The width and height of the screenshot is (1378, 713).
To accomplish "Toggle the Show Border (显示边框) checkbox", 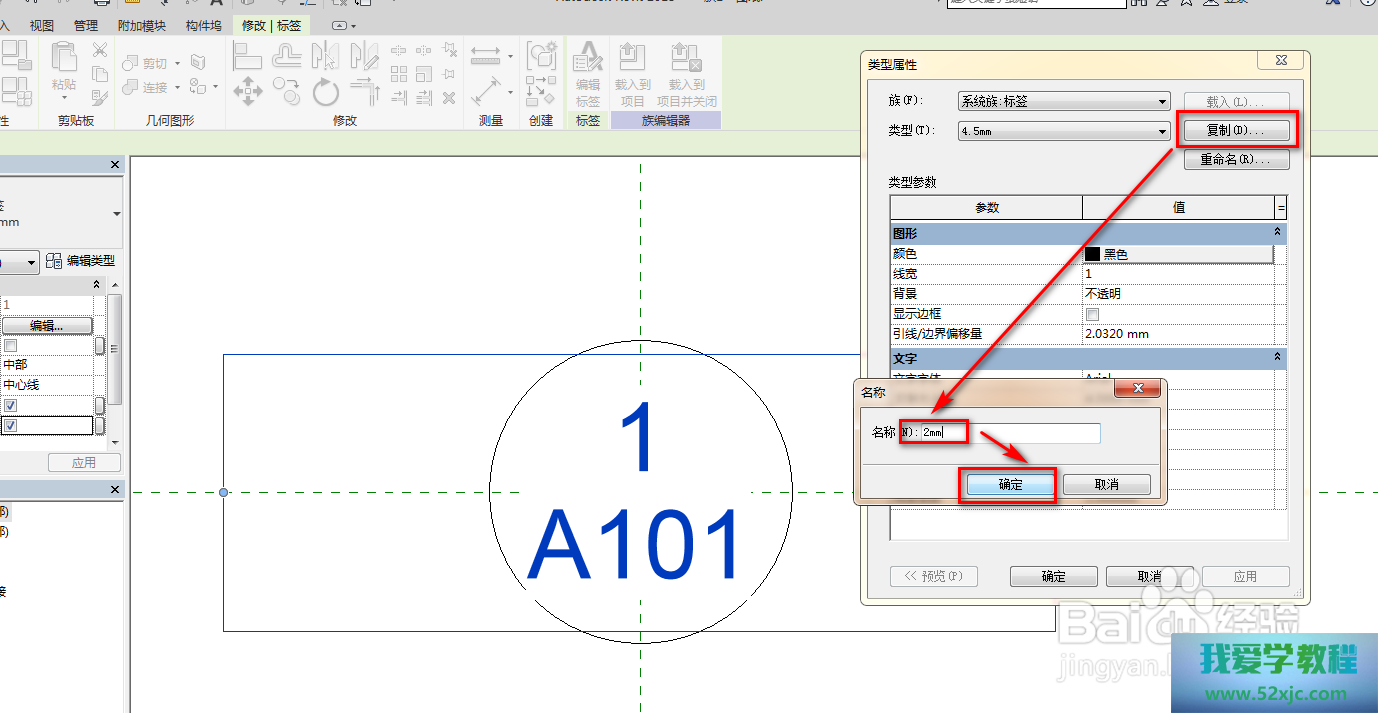I will coord(1092,314).
